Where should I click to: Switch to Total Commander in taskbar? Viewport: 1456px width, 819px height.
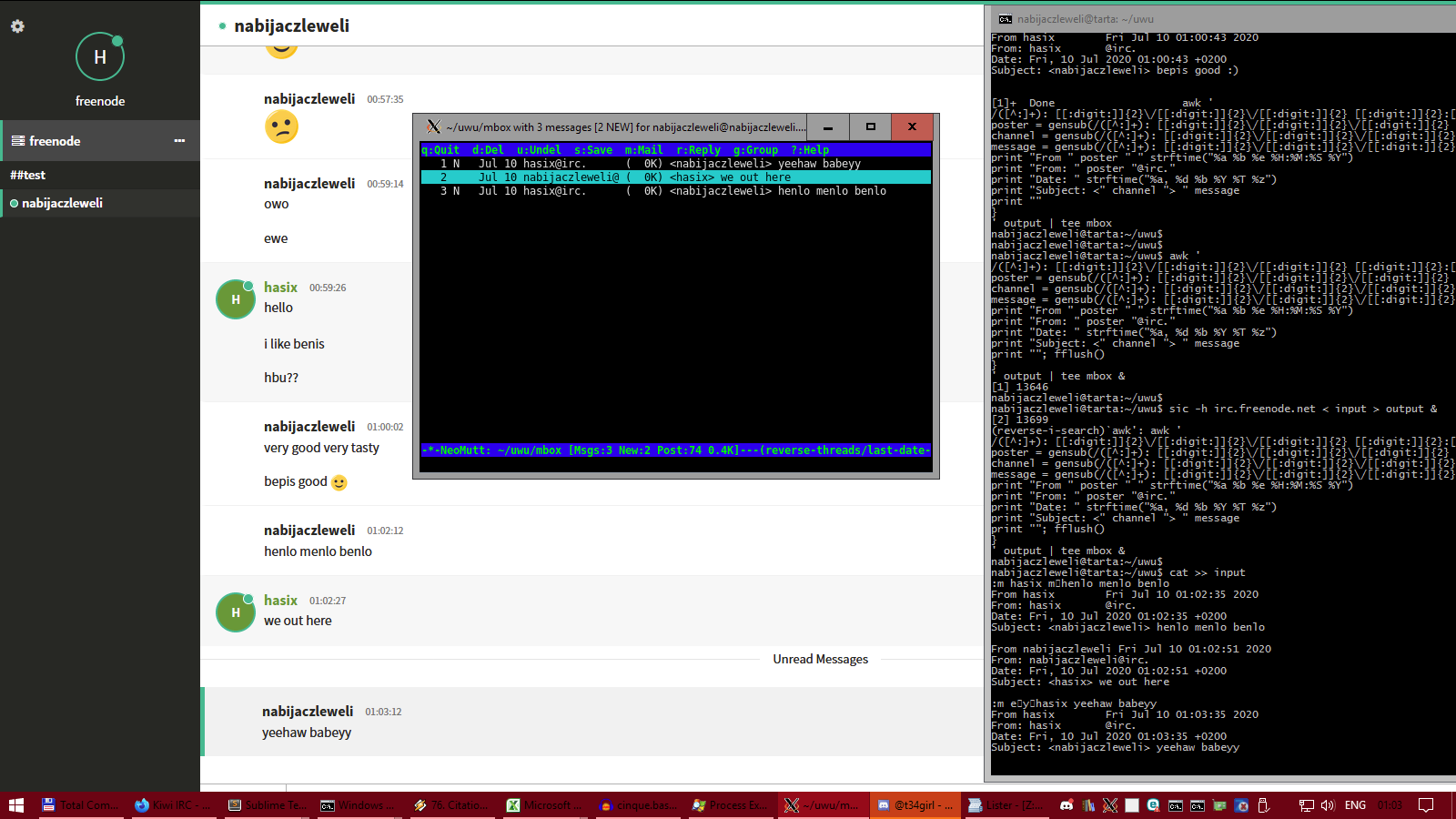click(80, 805)
